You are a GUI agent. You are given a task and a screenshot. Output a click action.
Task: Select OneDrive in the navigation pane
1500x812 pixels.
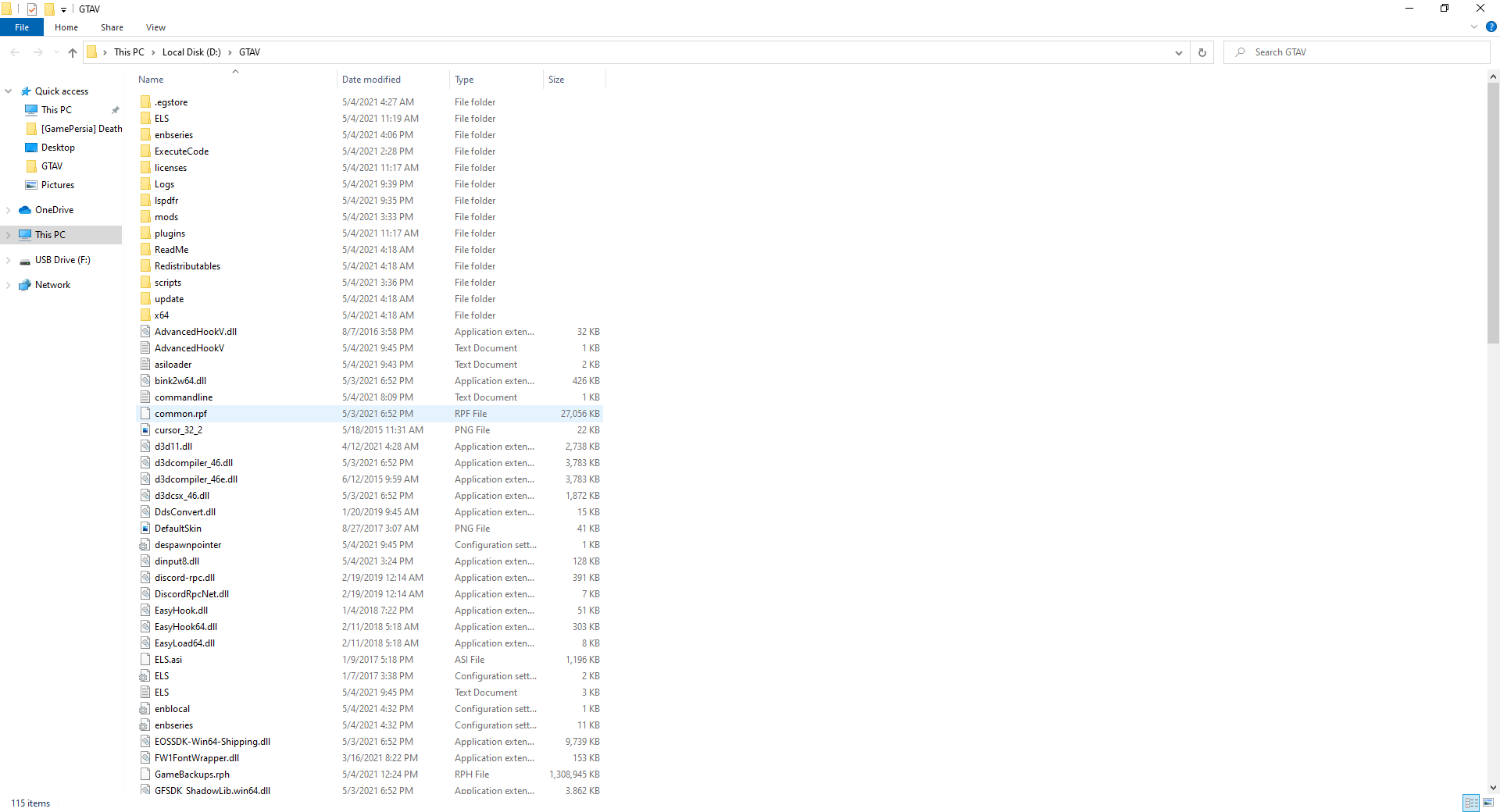[54, 210]
